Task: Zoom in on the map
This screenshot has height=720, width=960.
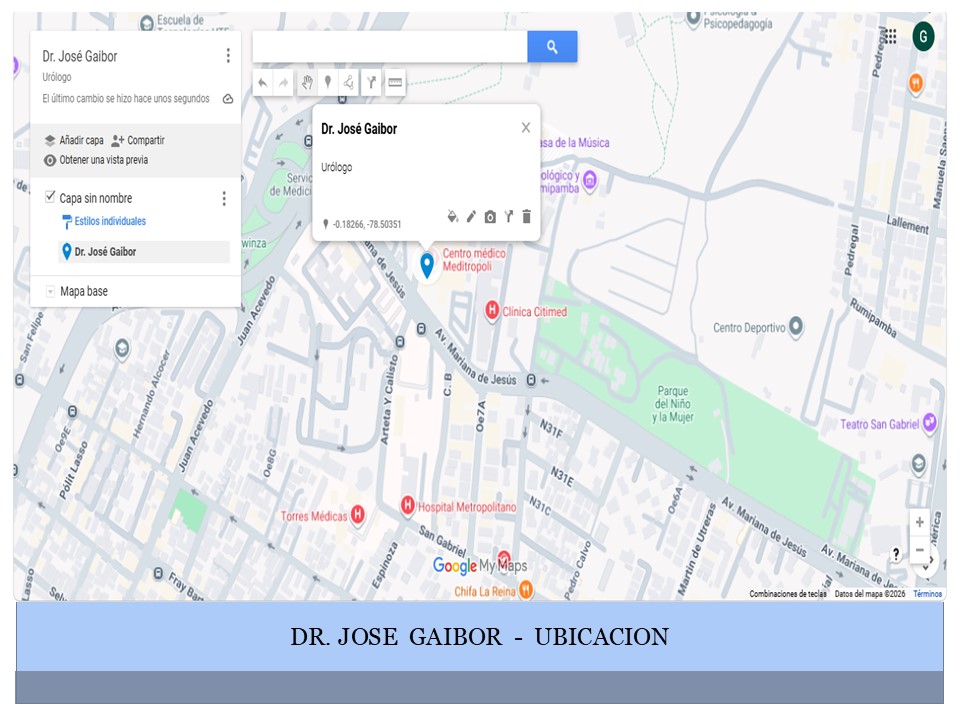Action: (x=920, y=522)
